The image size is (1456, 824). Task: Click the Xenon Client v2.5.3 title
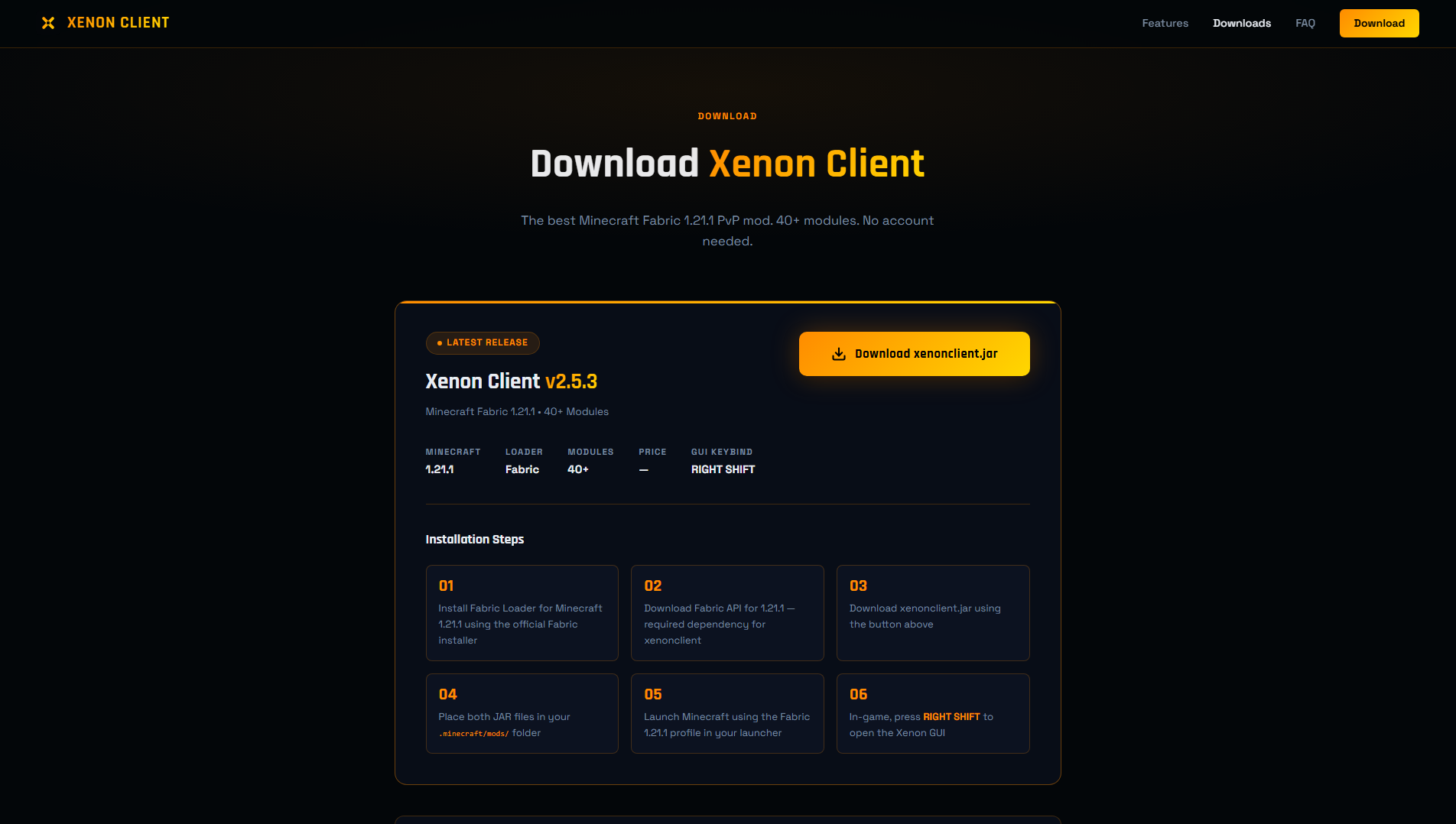pos(511,381)
